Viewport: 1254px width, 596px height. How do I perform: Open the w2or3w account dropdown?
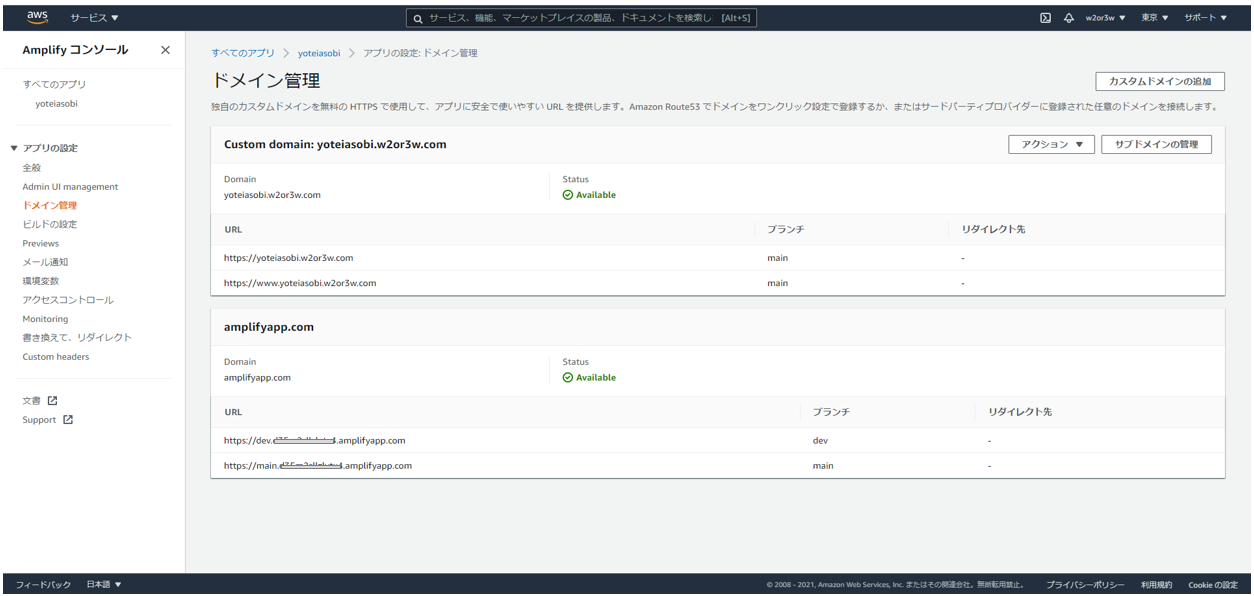pyautogui.click(x=1106, y=18)
